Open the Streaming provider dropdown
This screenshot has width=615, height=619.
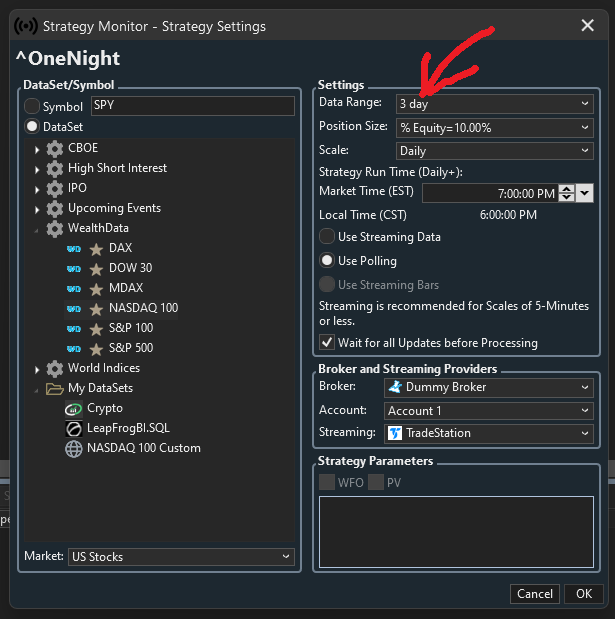(489, 433)
